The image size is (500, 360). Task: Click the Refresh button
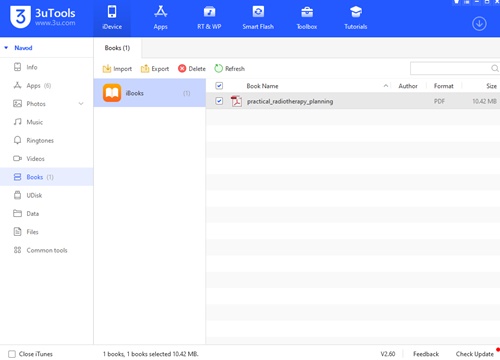point(230,69)
